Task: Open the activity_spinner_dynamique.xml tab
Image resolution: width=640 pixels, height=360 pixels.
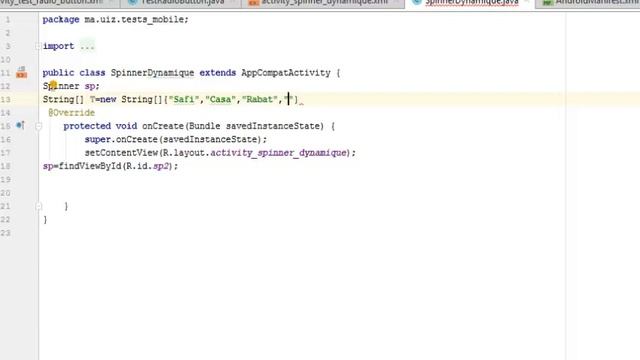Action: point(322,2)
